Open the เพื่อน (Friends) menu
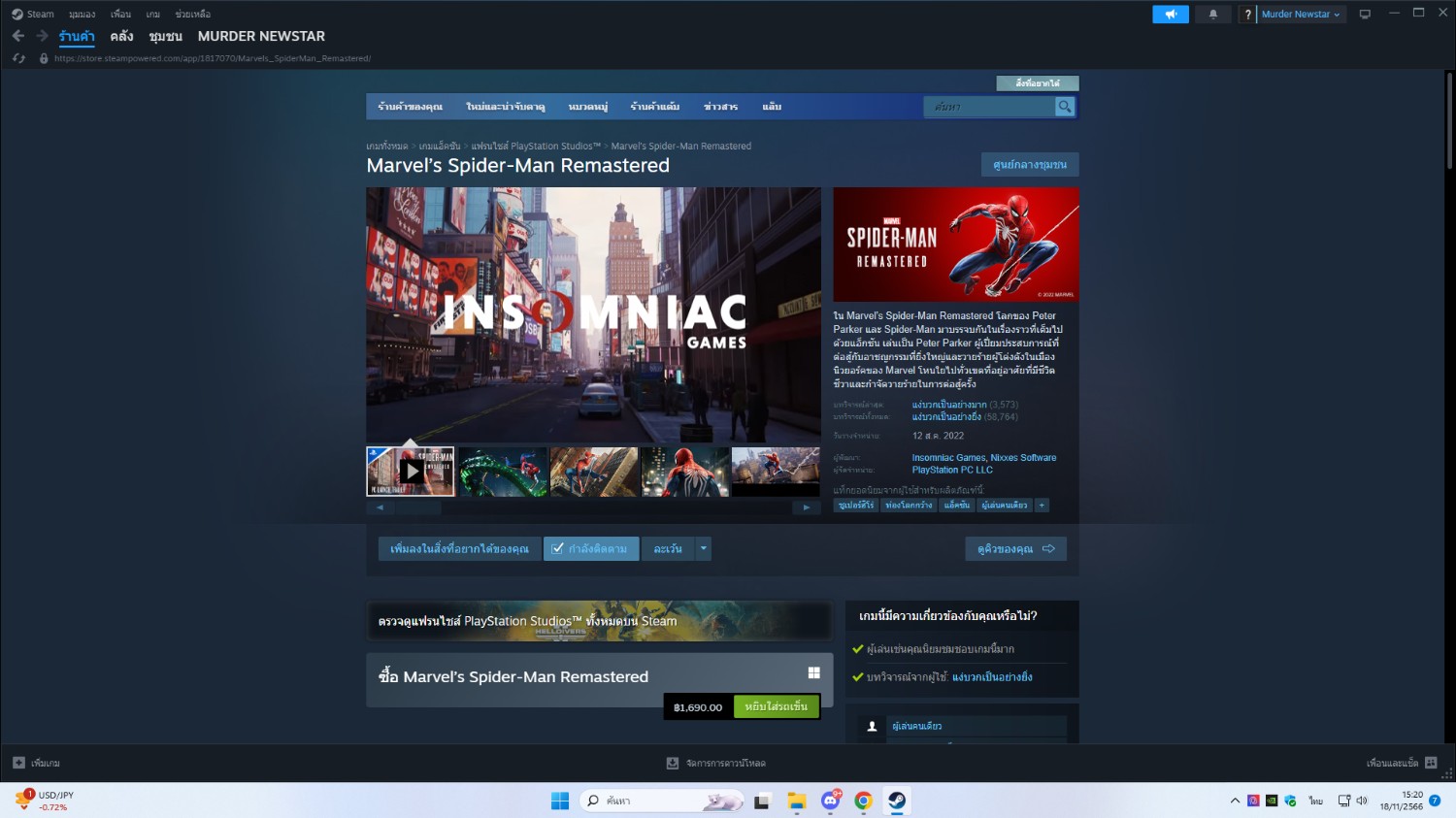 [x=120, y=15]
